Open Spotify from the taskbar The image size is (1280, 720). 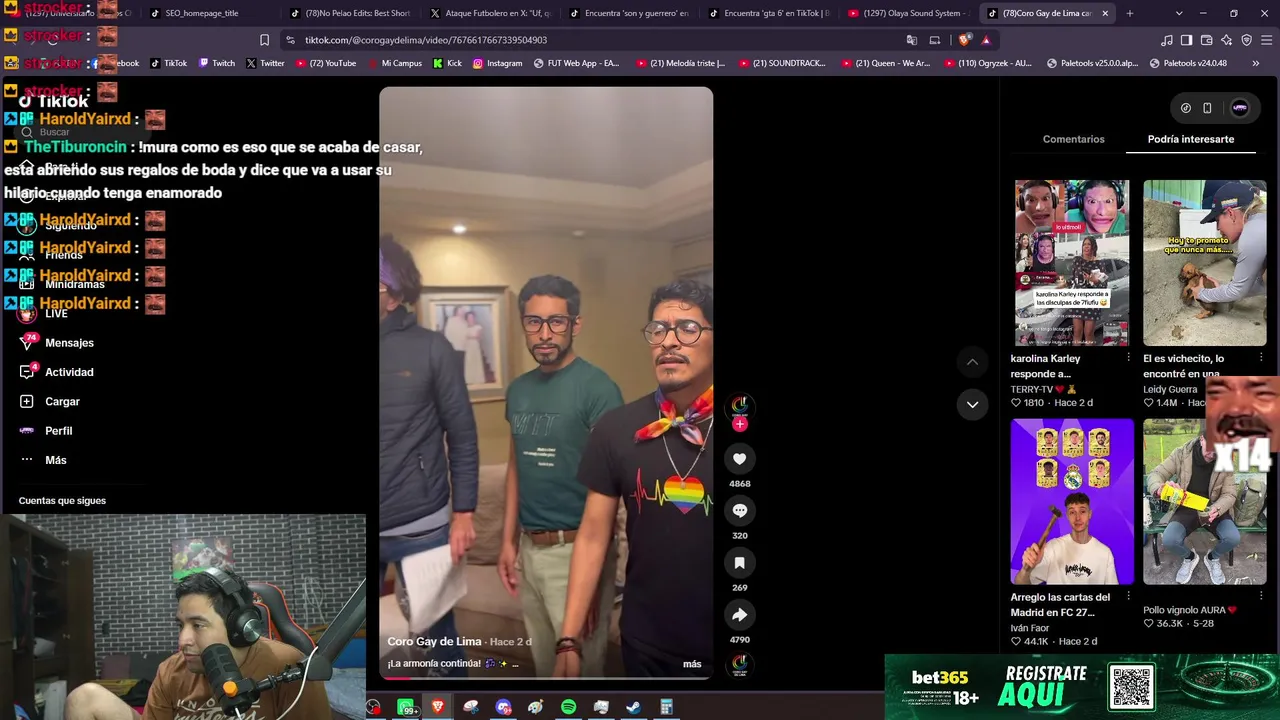(x=568, y=708)
